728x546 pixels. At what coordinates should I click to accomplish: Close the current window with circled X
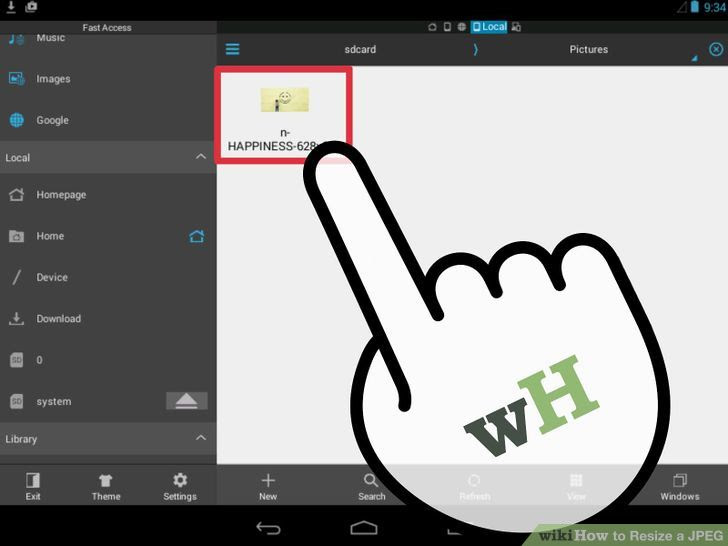coord(716,49)
